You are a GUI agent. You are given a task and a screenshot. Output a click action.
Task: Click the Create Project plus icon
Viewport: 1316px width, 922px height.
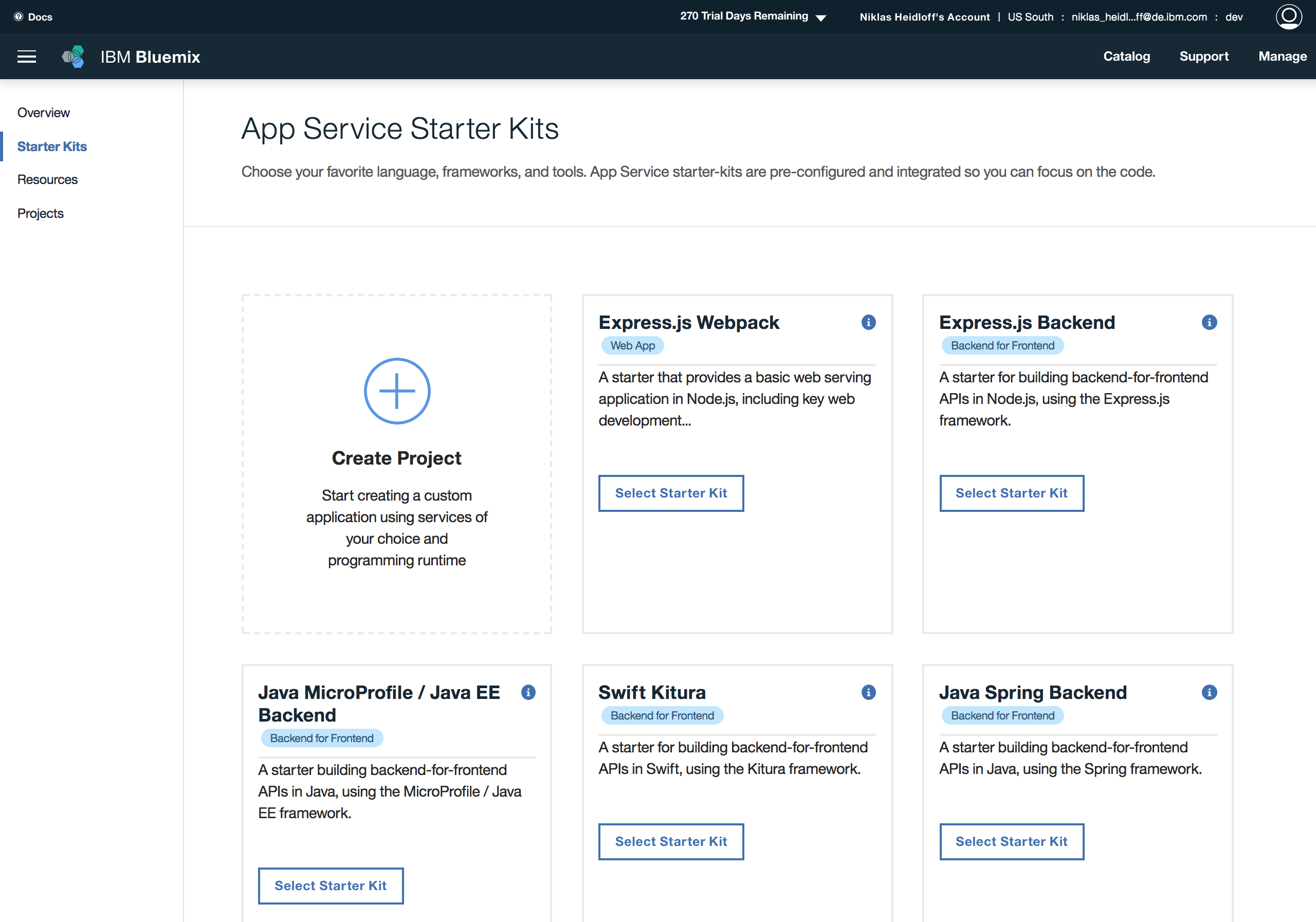click(397, 391)
